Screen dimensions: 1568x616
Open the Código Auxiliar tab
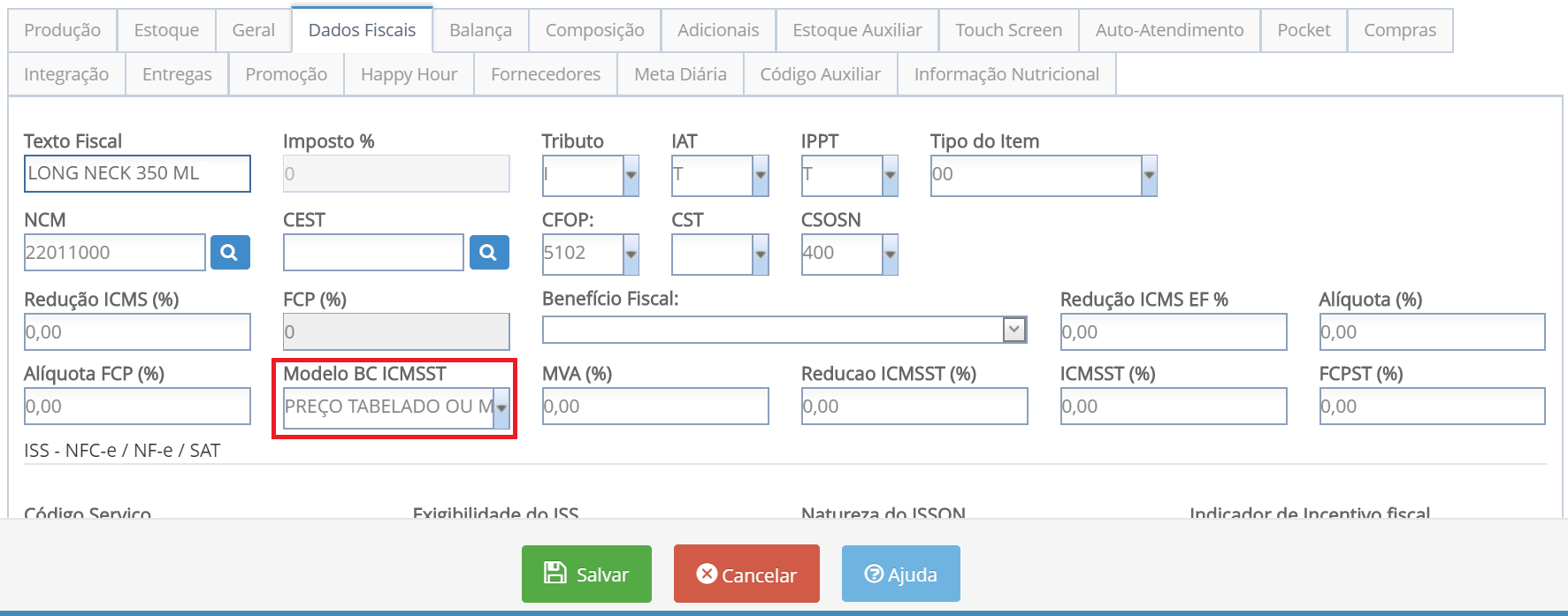pyautogui.click(x=820, y=74)
